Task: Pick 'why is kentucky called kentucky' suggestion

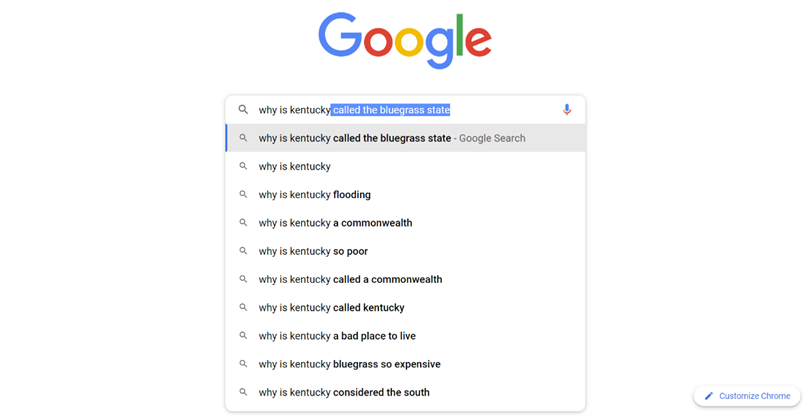Action: click(331, 308)
